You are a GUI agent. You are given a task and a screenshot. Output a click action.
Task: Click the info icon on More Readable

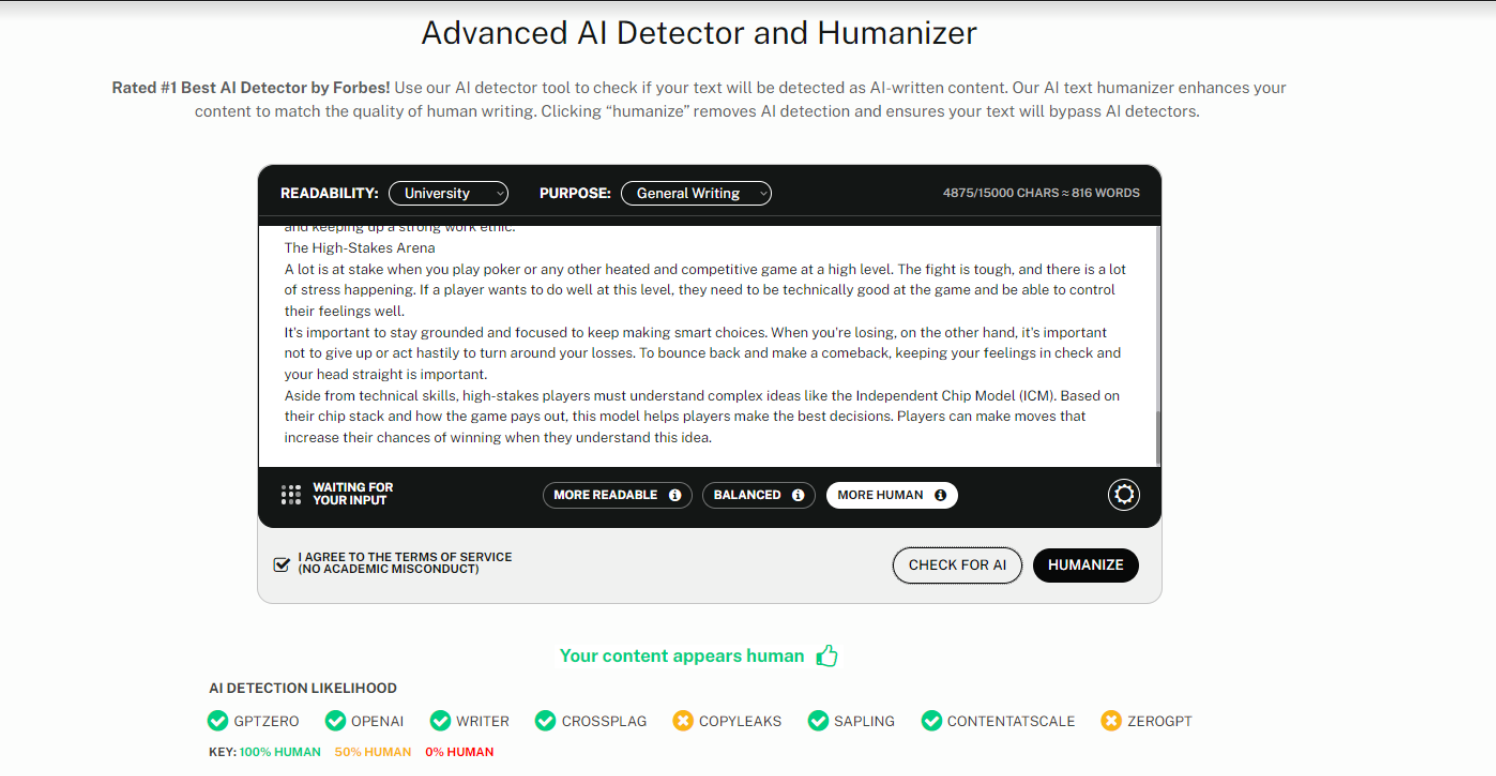click(x=675, y=495)
